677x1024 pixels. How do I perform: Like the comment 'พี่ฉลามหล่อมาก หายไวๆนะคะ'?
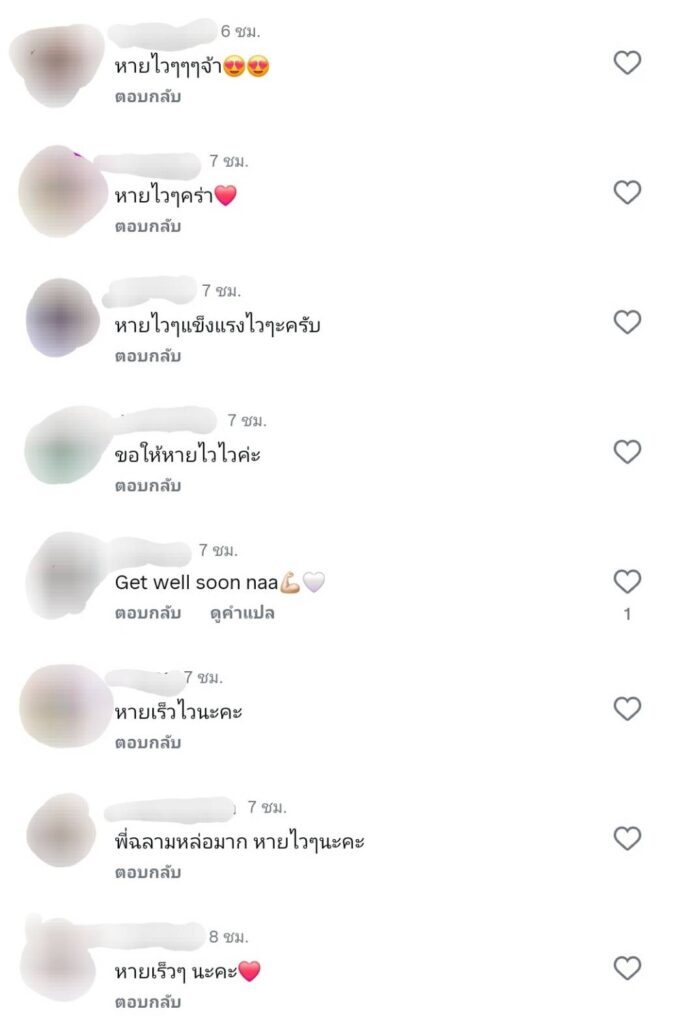(627, 839)
